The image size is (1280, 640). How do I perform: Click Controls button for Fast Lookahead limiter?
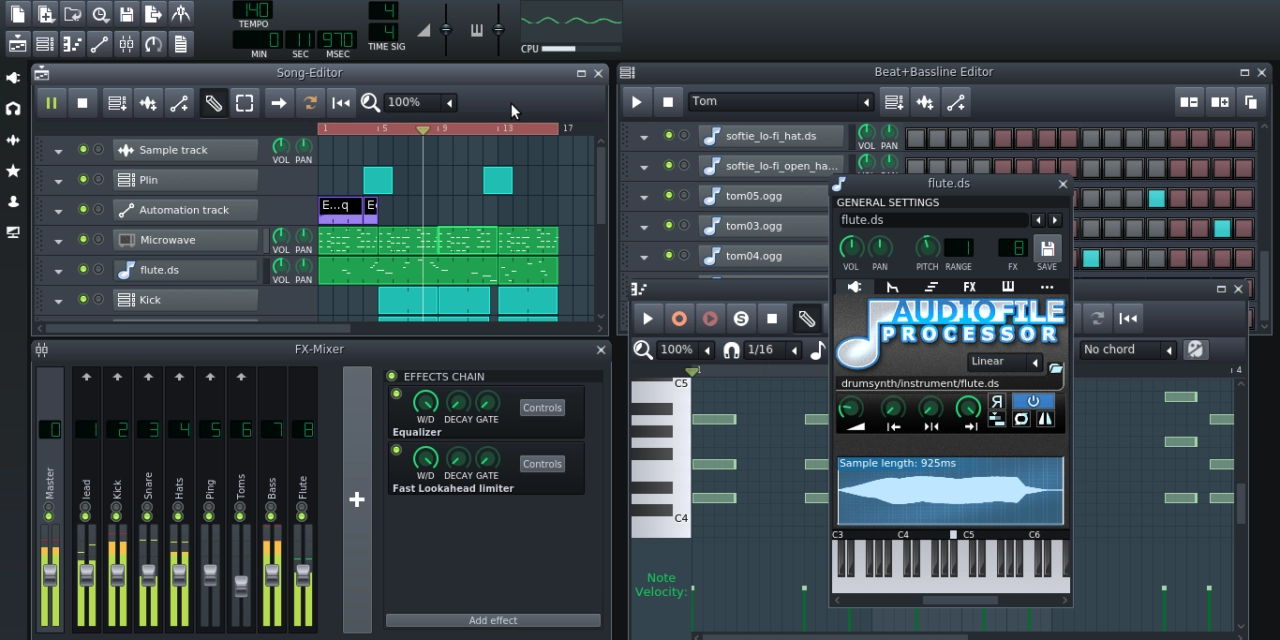point(542,464)
